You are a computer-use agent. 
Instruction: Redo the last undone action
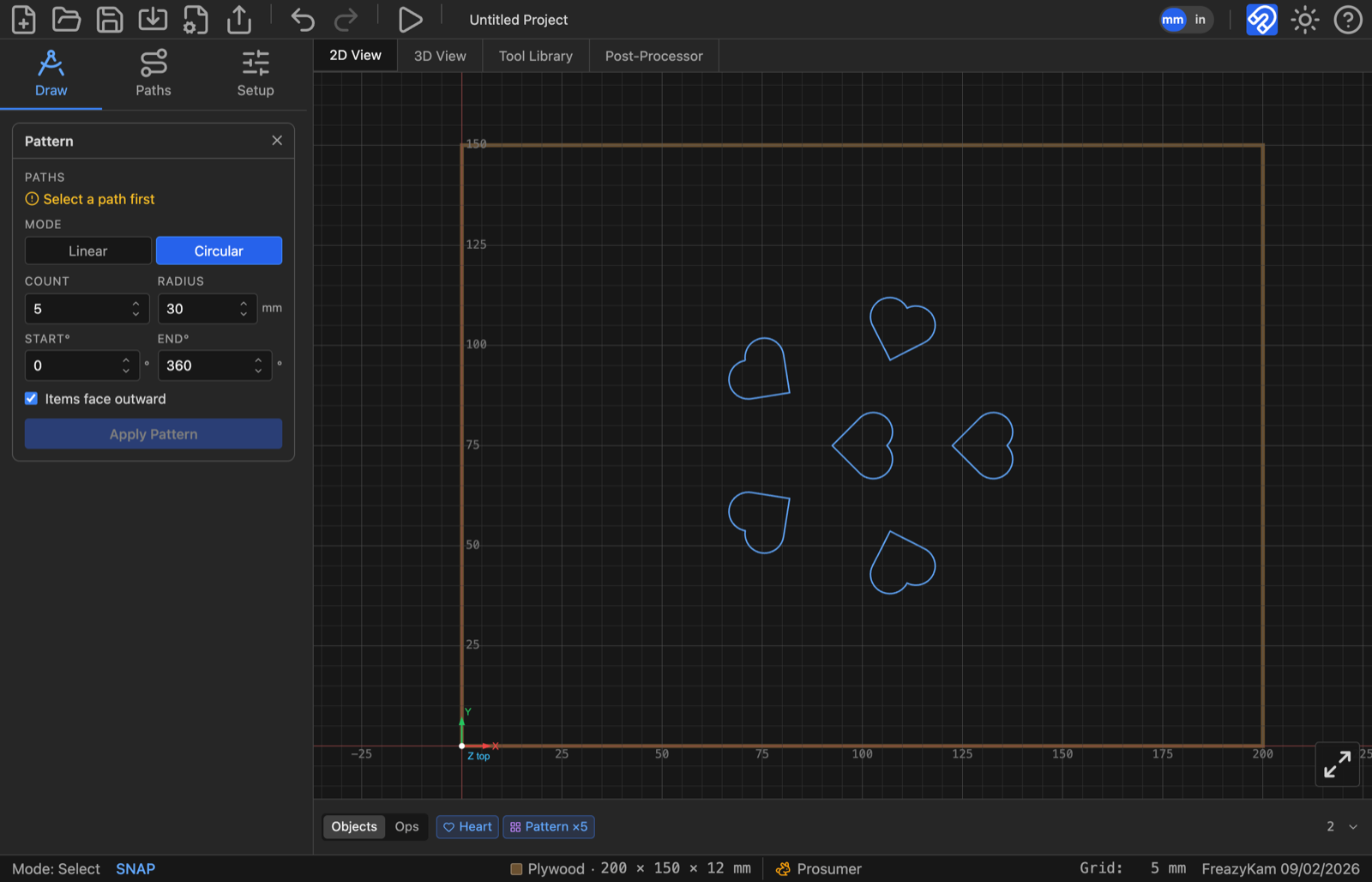[346, 19]
